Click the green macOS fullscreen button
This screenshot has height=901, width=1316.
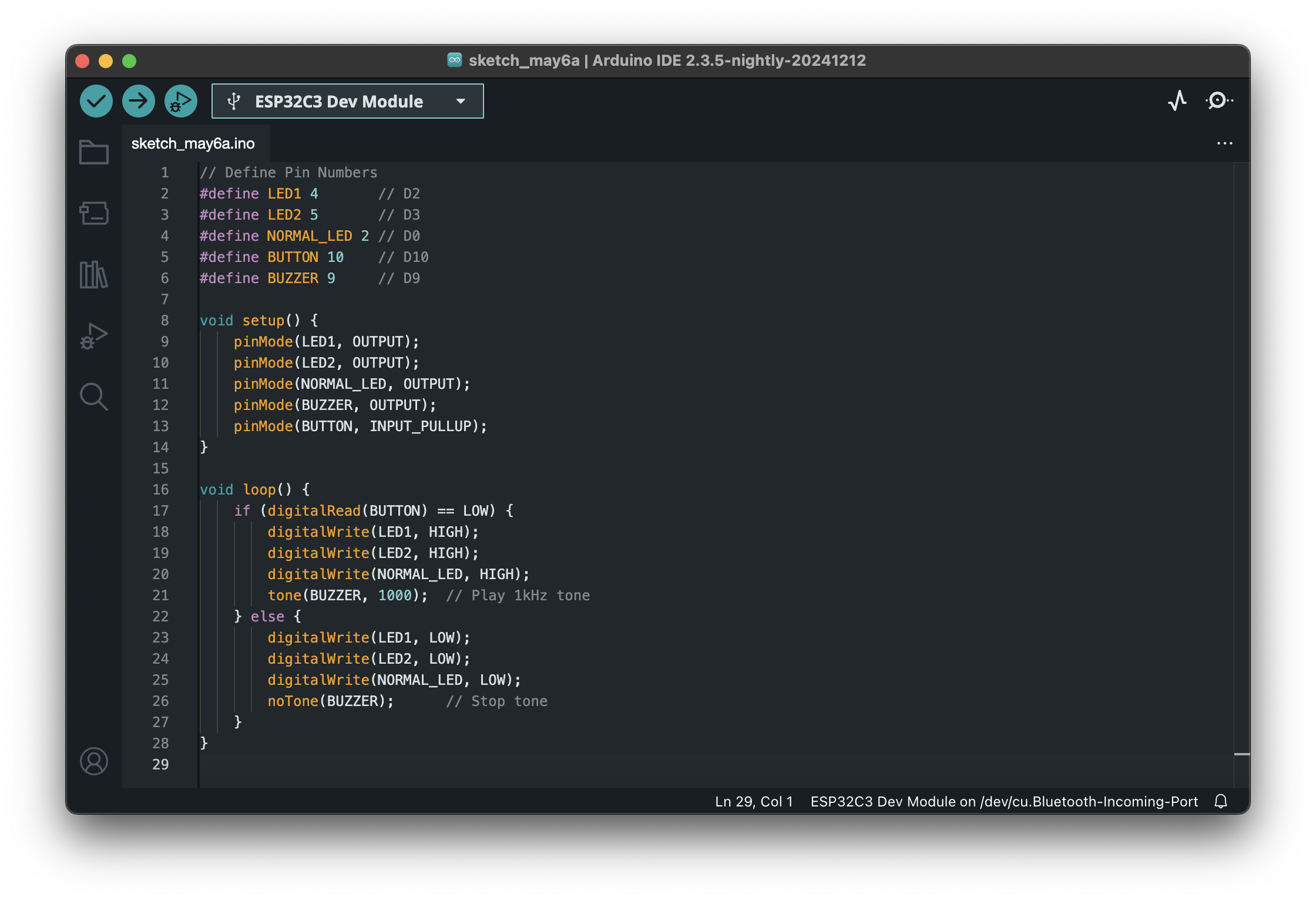point(129,61)
